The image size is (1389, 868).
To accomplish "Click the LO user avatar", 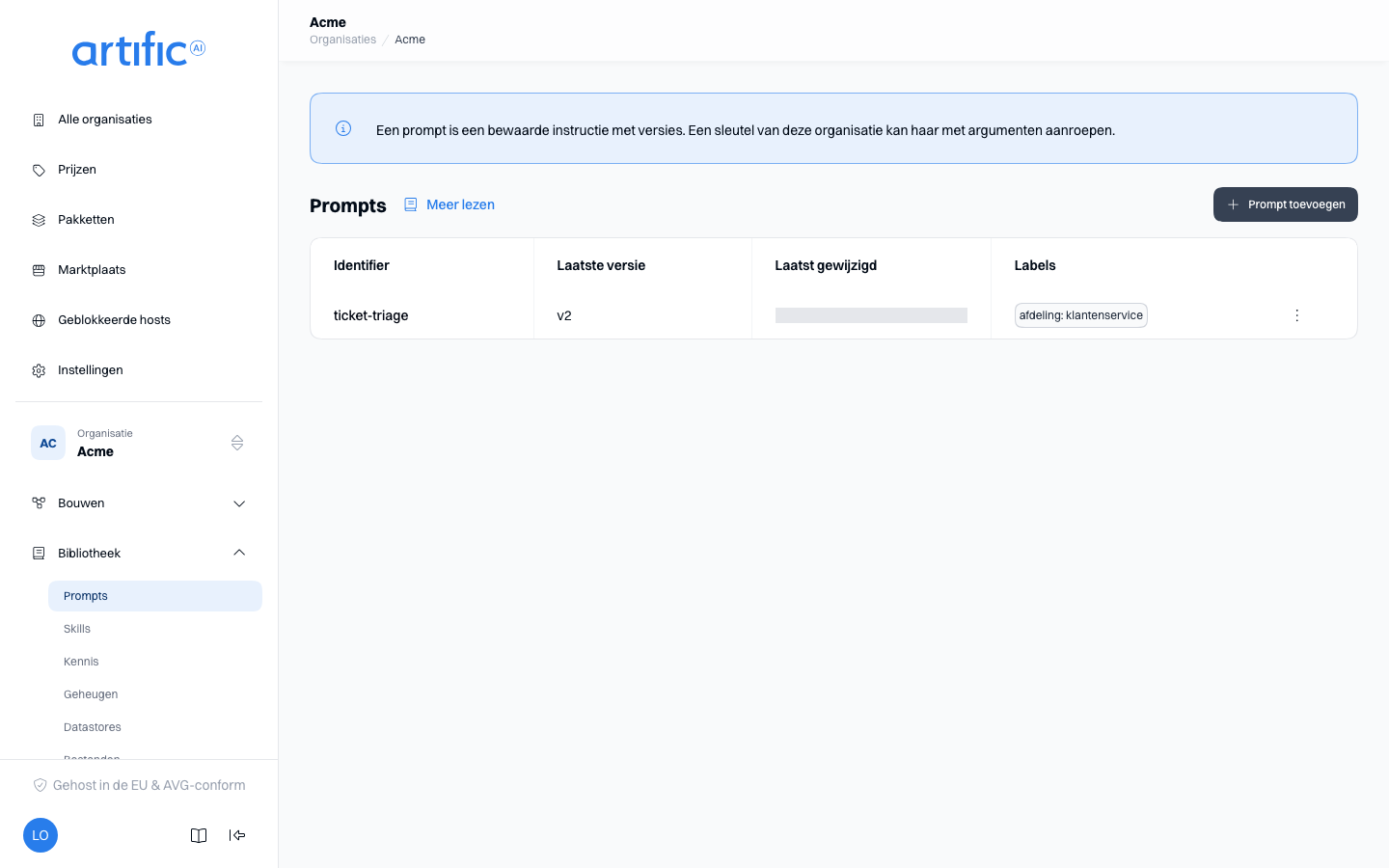I will (x=41, y=835).
